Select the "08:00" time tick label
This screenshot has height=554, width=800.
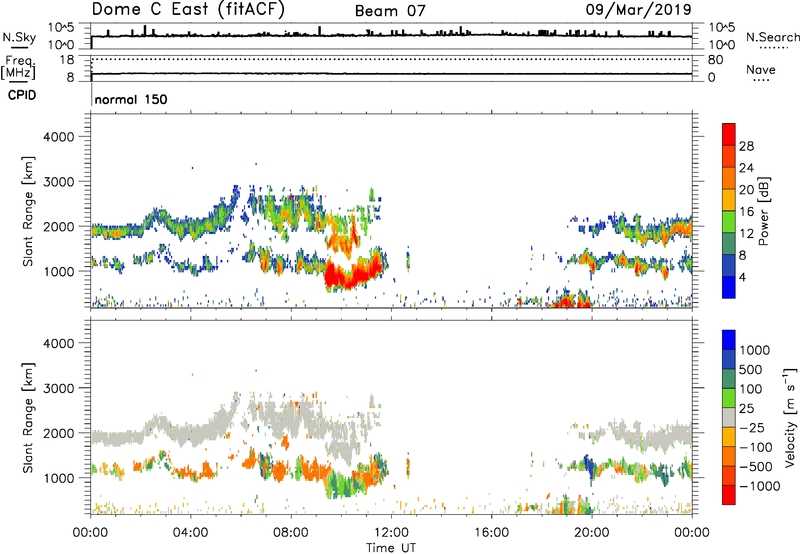(x=291, y=533)
